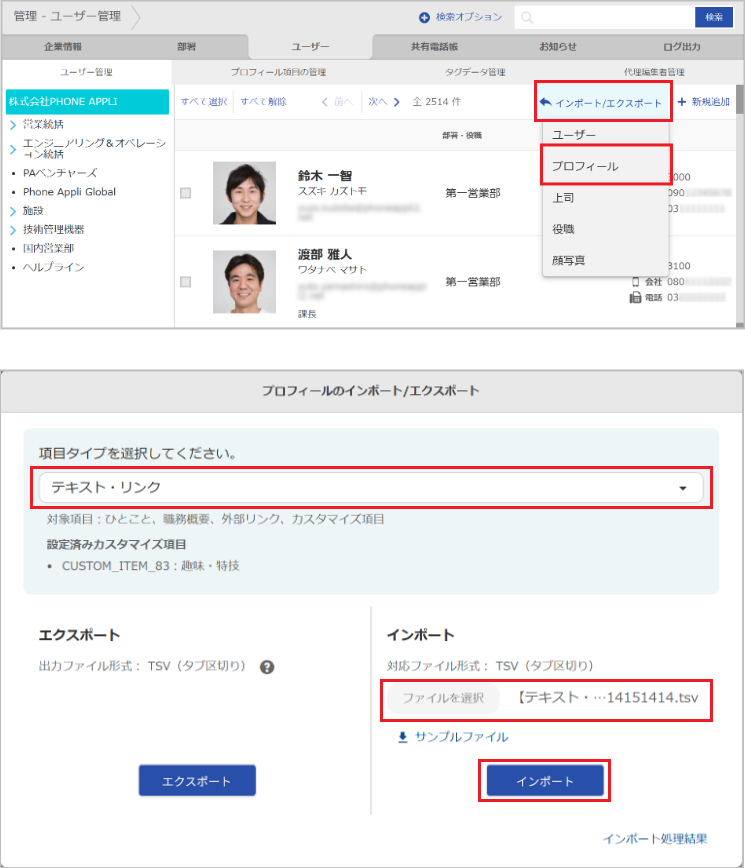Screen dimensions: 745x868
Task: Choose プロフィール in import/export menu
Action: pos(606,166)
